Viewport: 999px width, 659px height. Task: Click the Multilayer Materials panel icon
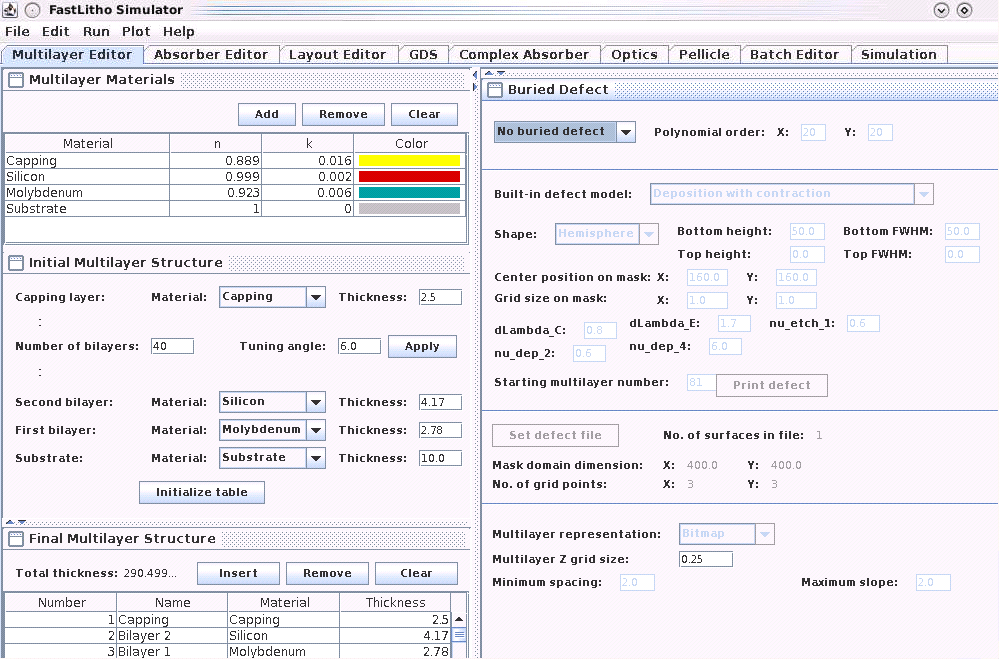17,80
